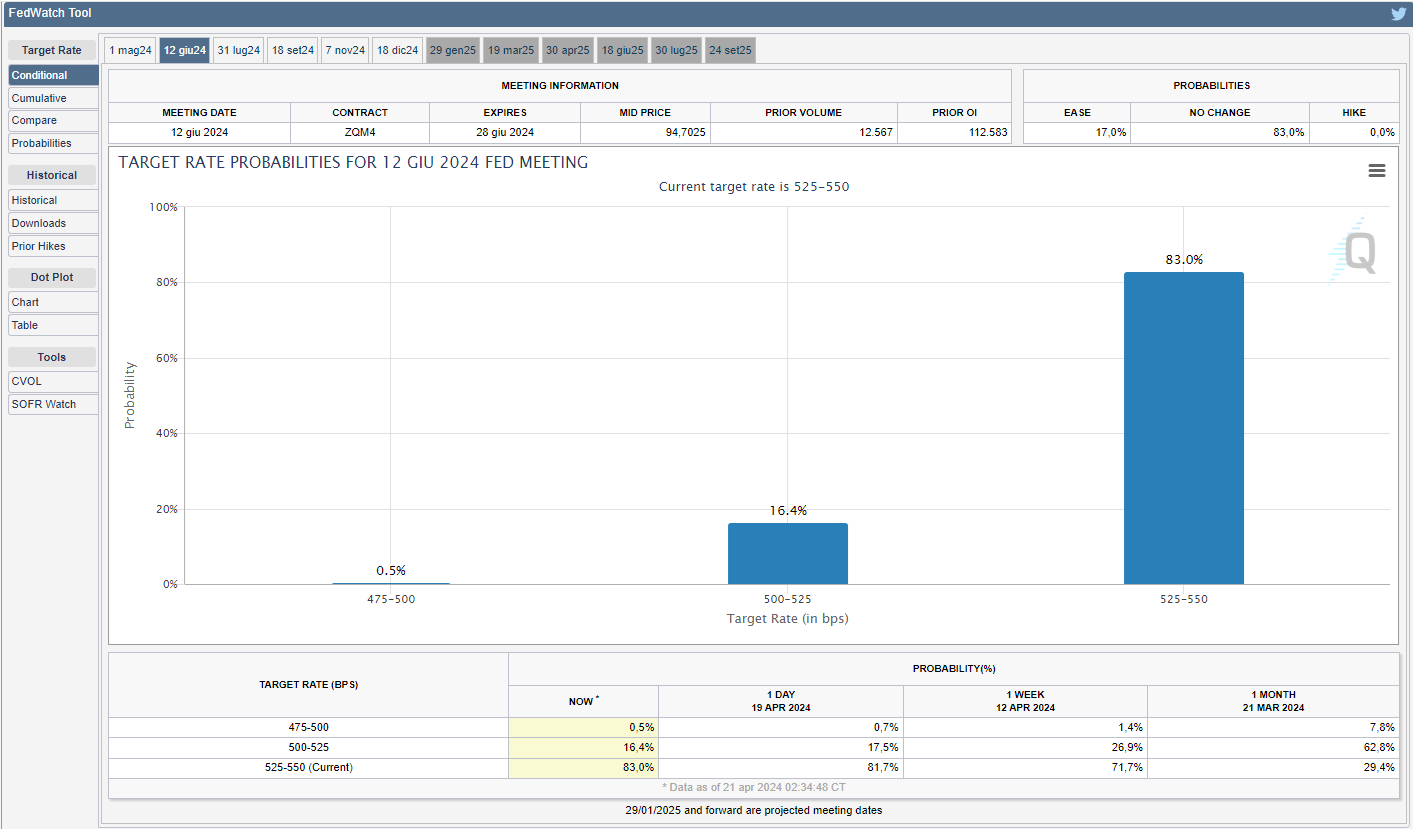Launch the CVOL tool
The height and width of the screenshot is (829, 1413).
pyautogui.click(x=53, y=381)
